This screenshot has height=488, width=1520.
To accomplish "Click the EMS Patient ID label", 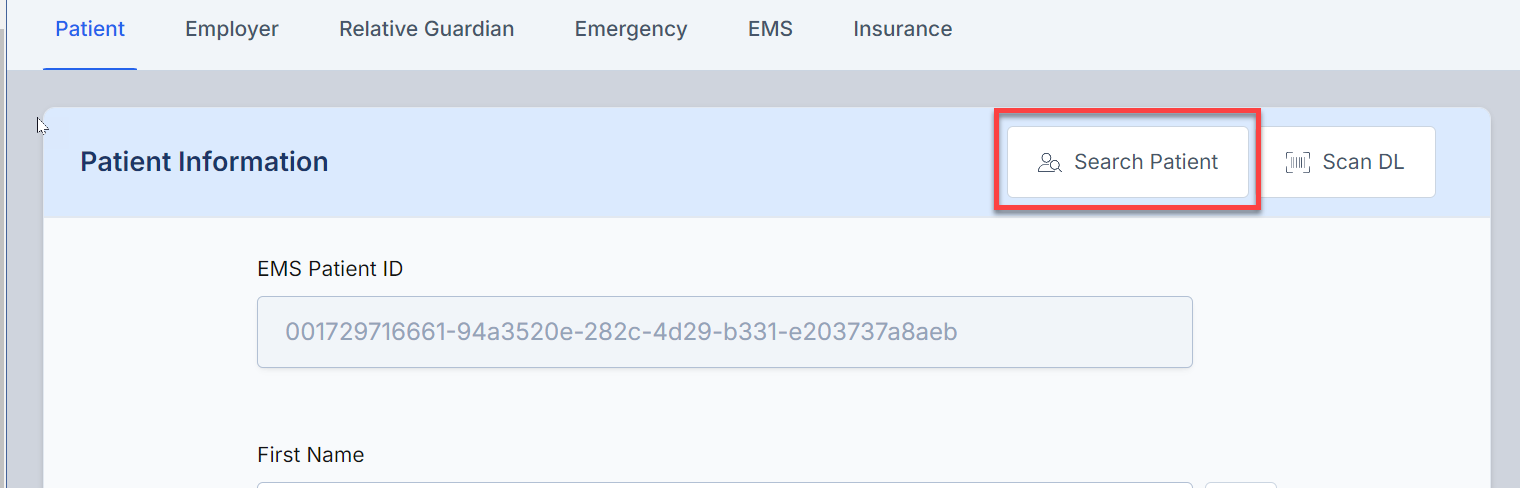I will (330, 269).
